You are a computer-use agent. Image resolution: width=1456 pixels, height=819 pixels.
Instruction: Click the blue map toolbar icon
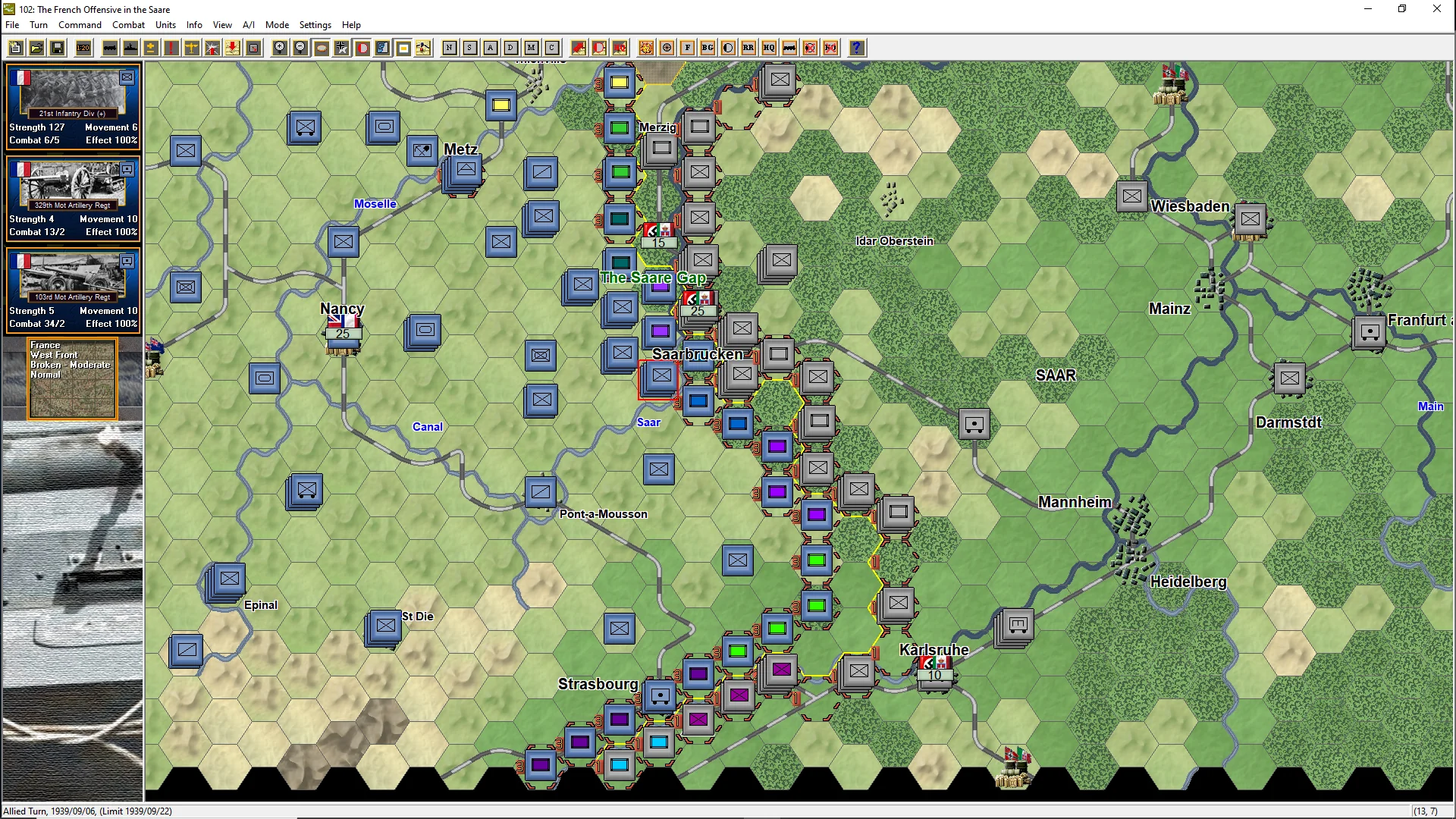pyautogui.click(x=383, y=48)
